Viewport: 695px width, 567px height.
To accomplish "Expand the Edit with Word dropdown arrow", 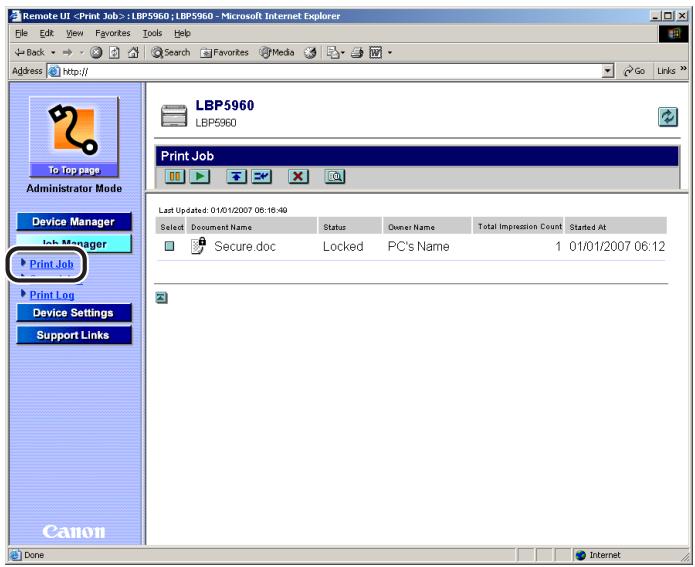I will 390,53.
